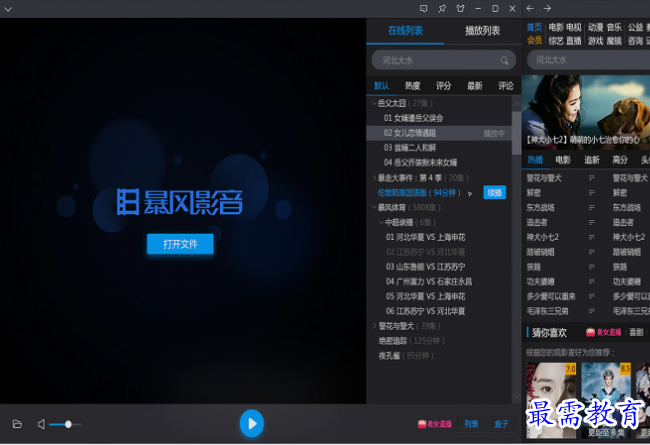The height and width of the screenshot is (445, 650).
Task: Open the skin (shirt) icon
Action: click(460, 9)
